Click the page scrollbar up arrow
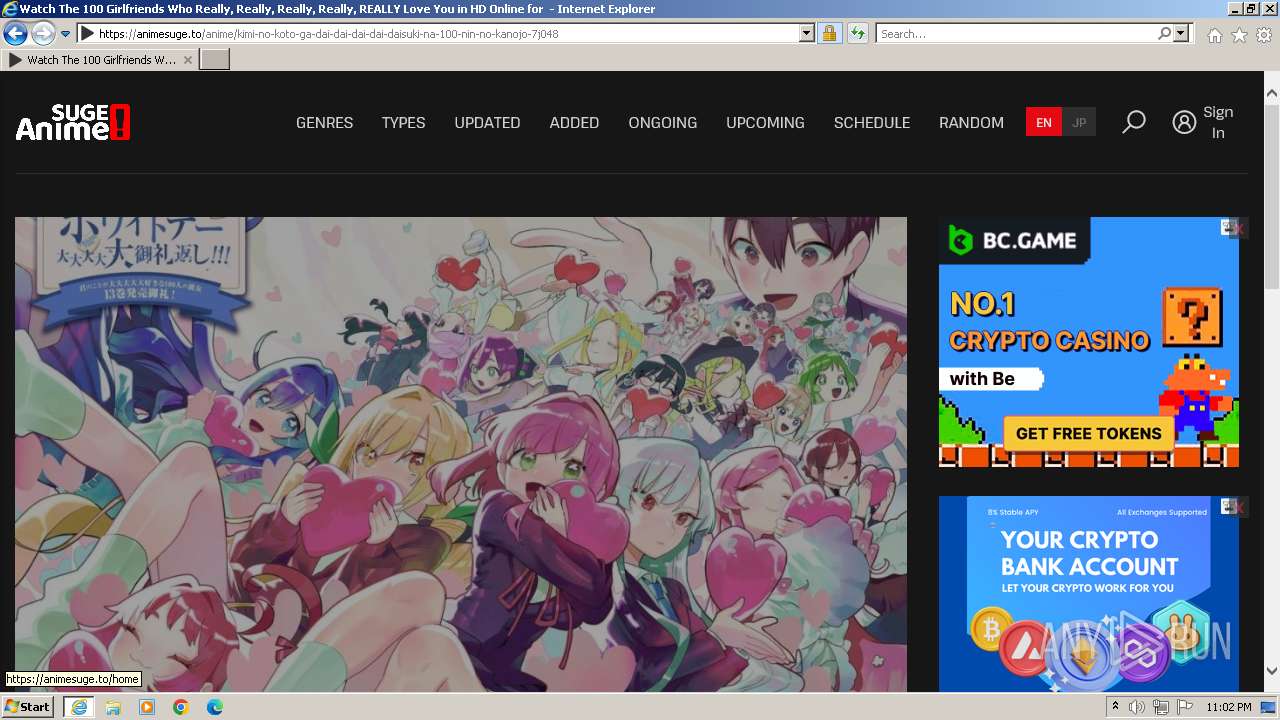 tap(1272, 94)
